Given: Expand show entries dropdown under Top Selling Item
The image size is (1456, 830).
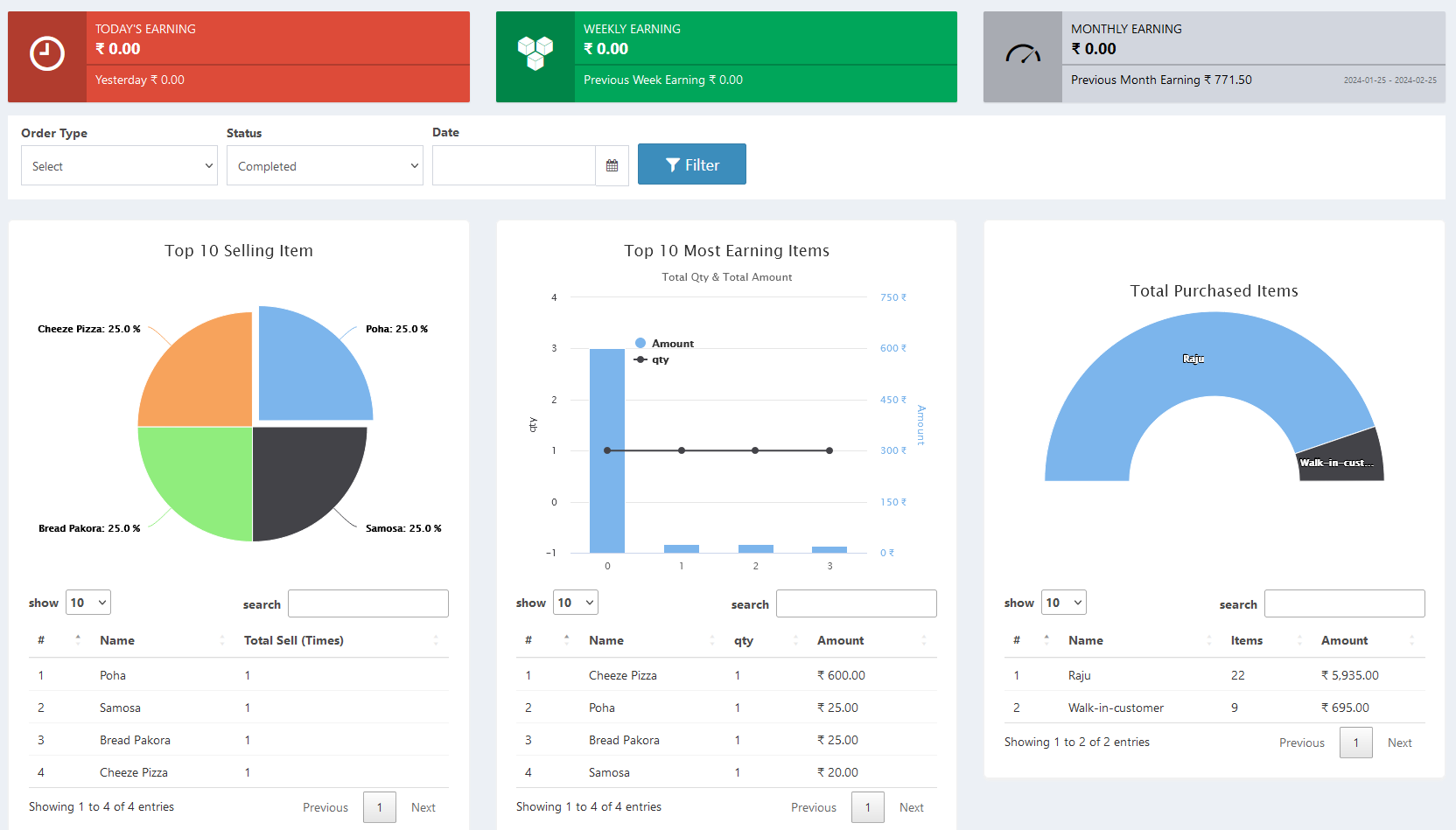Looking at the screenshot, I should [x=88, y=603].
